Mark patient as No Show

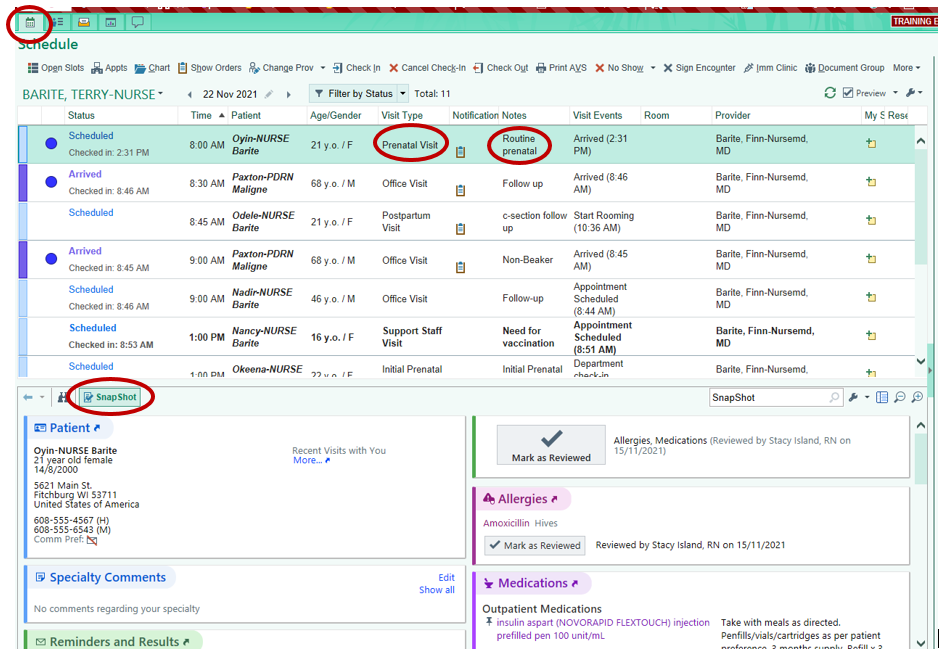point(619,68)
